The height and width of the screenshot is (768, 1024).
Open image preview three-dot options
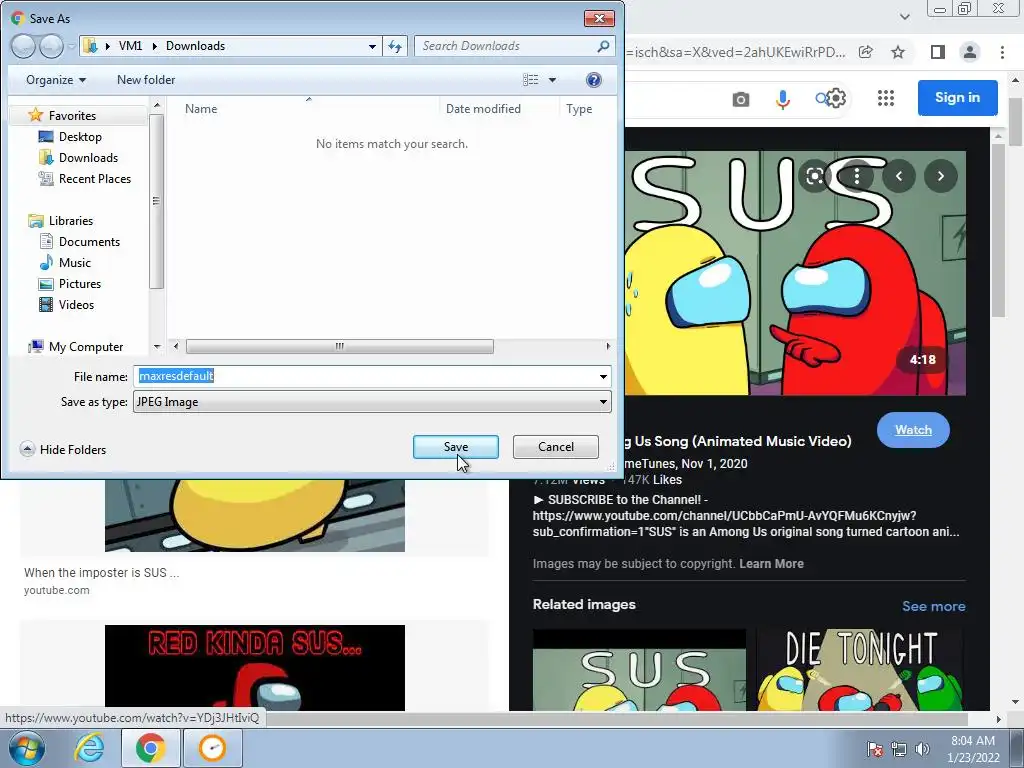[857, 176]
